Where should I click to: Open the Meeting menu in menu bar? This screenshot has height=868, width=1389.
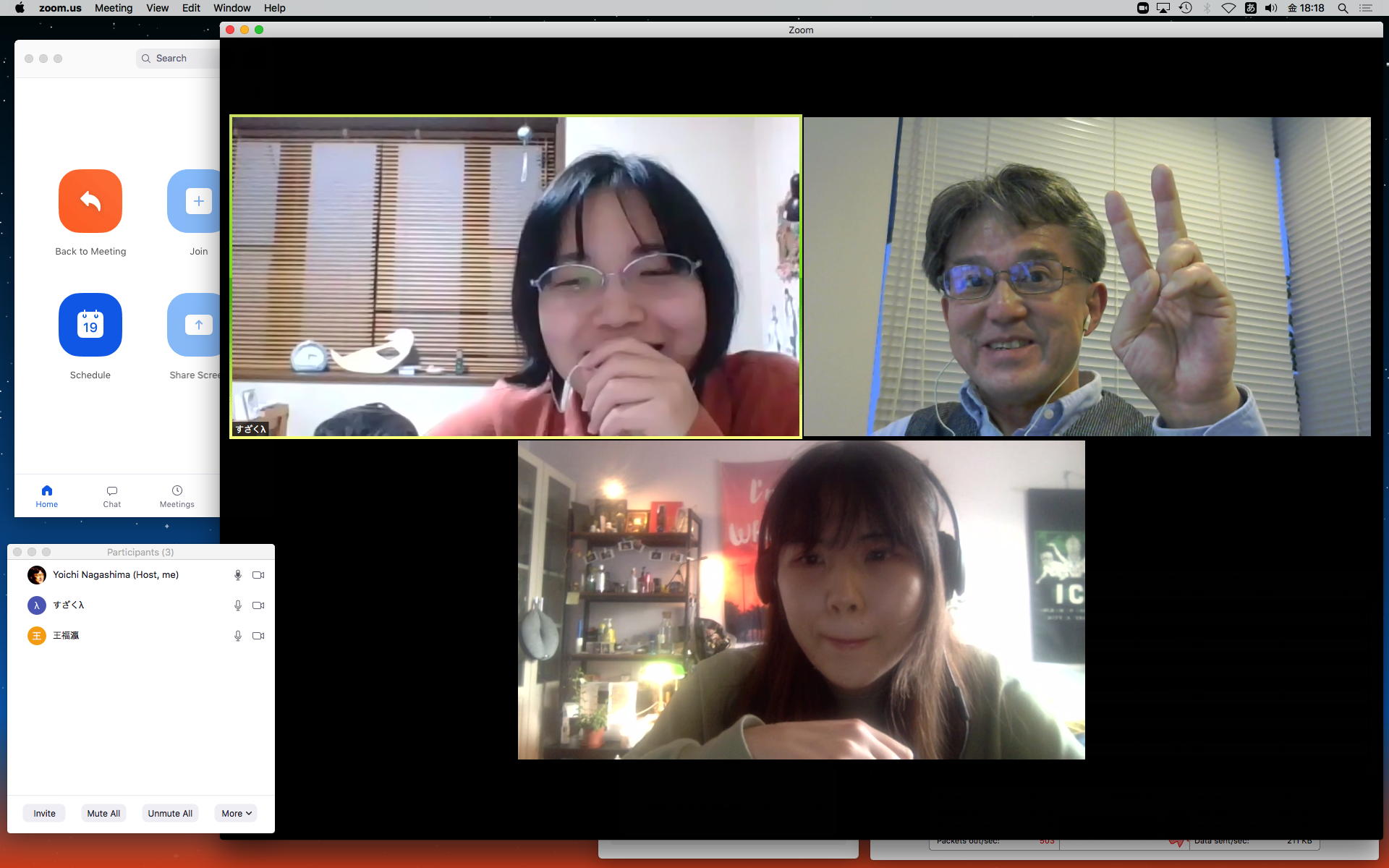click(x=114, y=8)
